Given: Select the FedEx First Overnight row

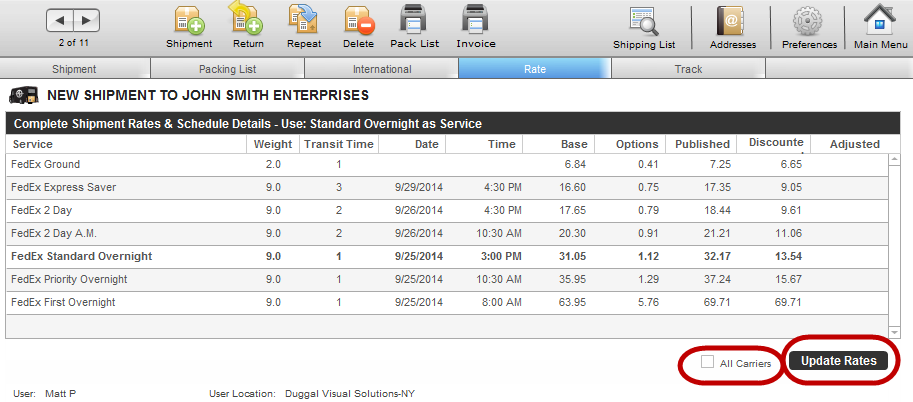Looking at the screenshot, I should tap(447, 302).
